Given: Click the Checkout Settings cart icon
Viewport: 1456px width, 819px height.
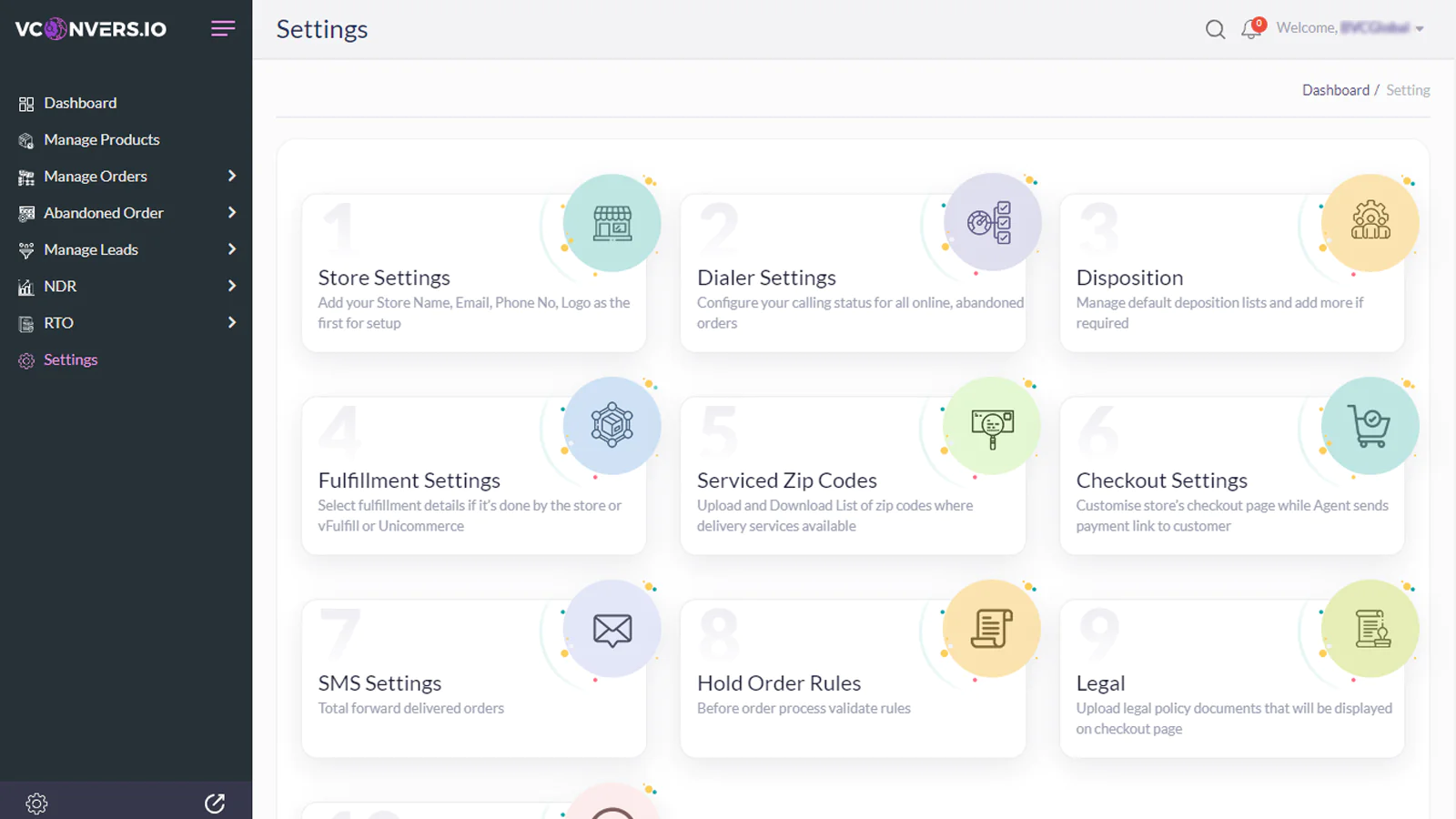Looking at the screenshot, I should tap(1370, 425).
